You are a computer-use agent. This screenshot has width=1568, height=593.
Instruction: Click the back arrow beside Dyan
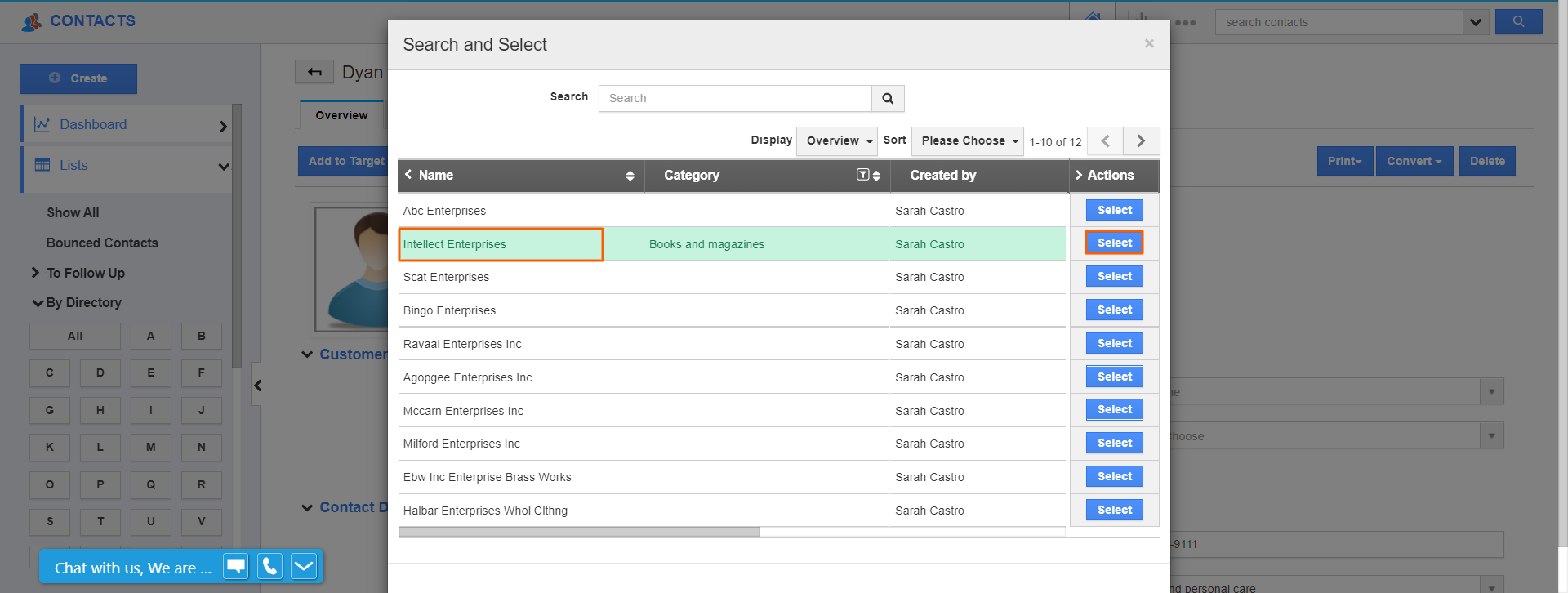[314, 72]
